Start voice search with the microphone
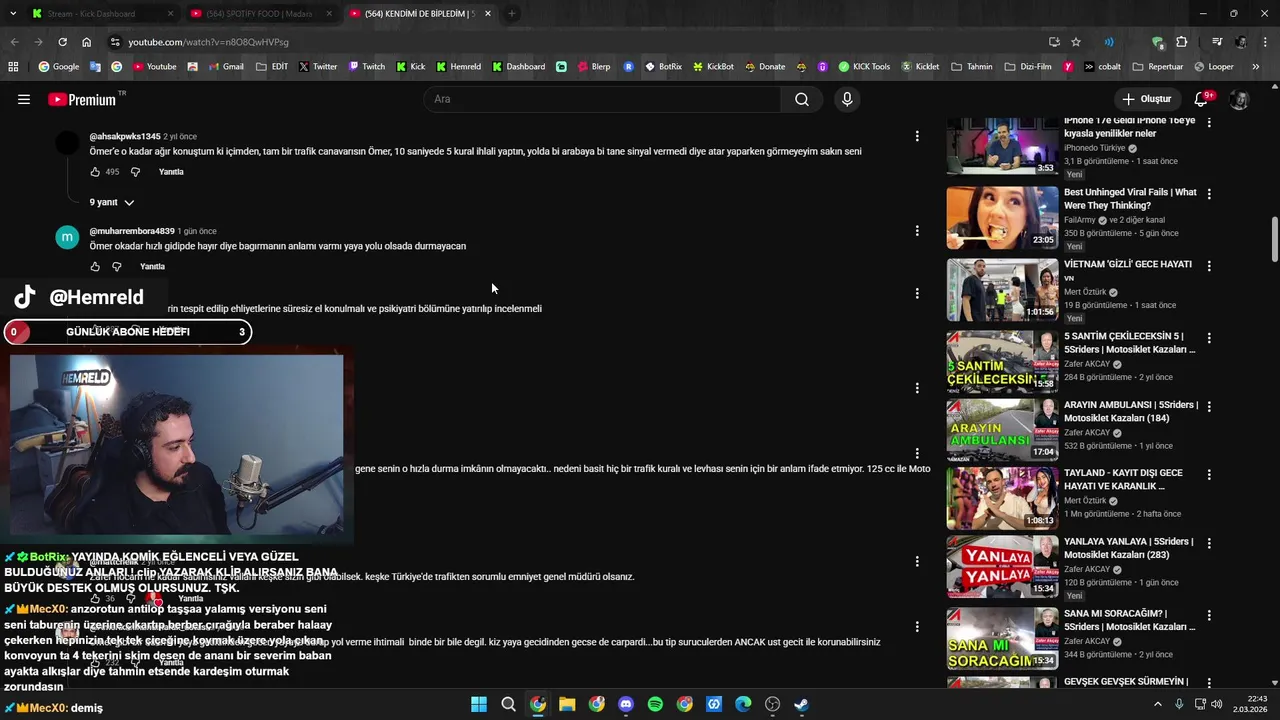1280x720 pixels. pos(847,99)
